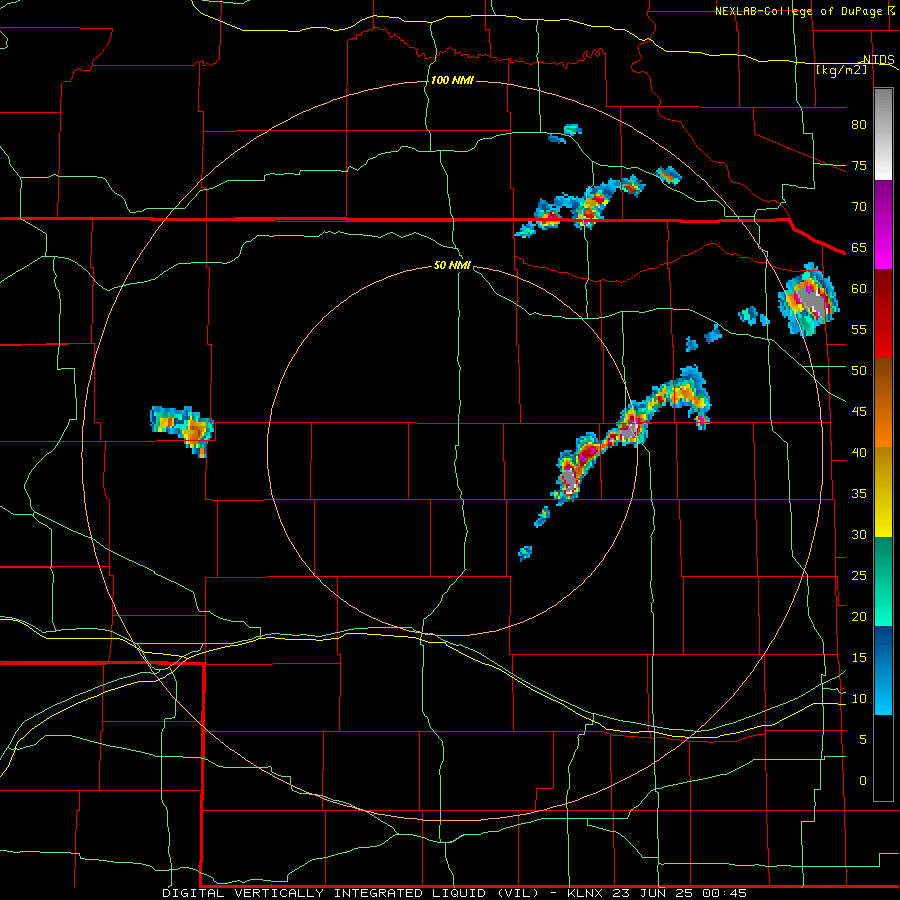
Task: Select the red segment of the color bar
Action: pos(883,313)
